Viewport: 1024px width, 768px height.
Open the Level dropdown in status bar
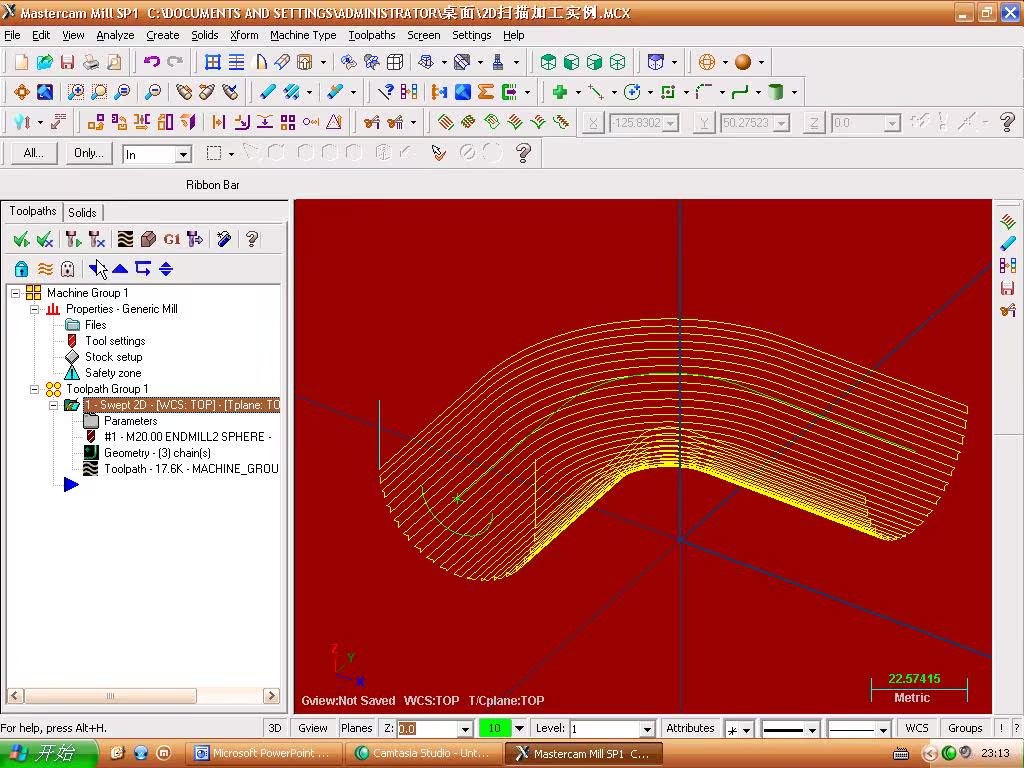point(647,729)
